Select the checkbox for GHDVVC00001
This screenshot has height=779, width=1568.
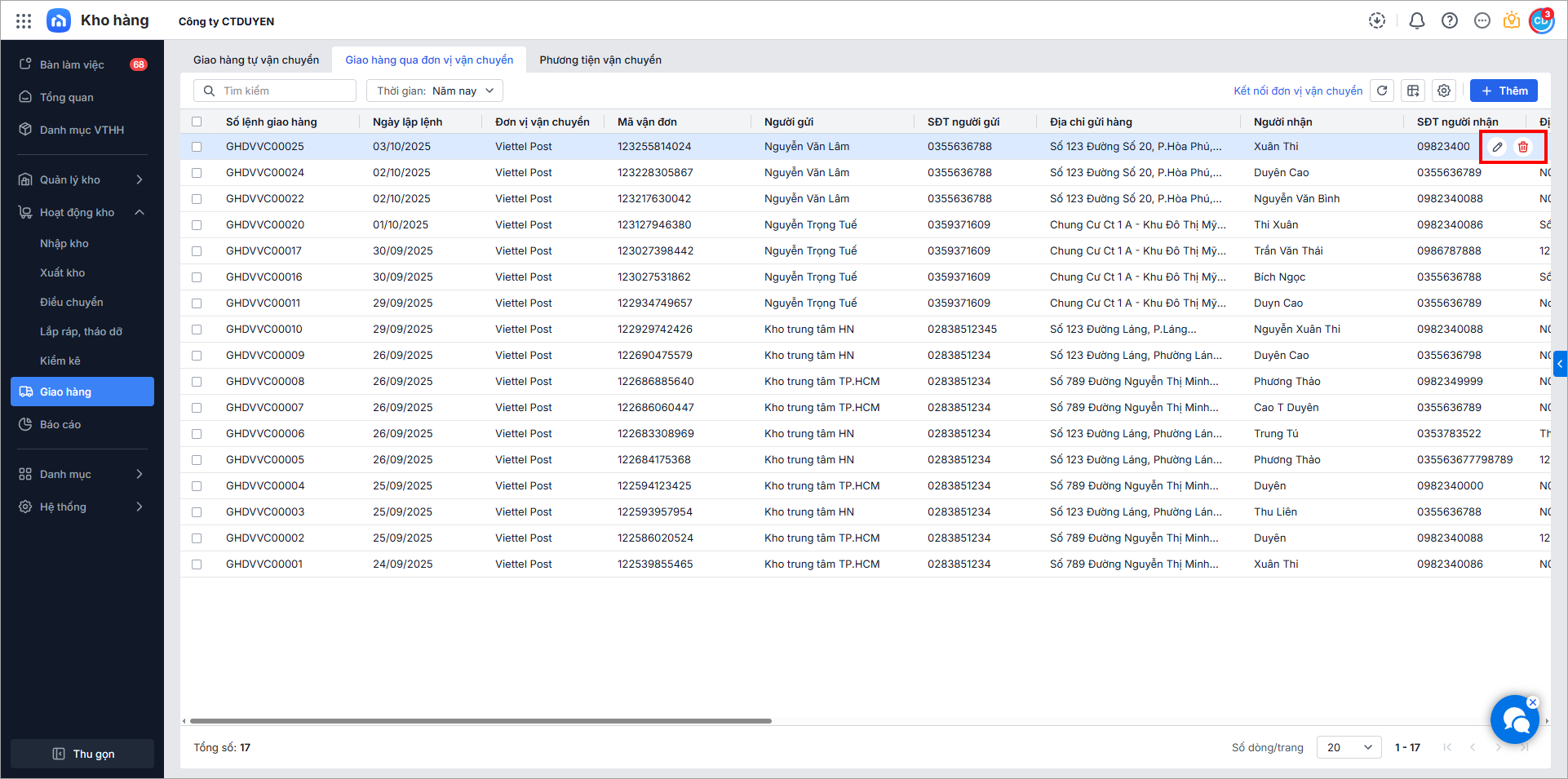coord(197,564)
